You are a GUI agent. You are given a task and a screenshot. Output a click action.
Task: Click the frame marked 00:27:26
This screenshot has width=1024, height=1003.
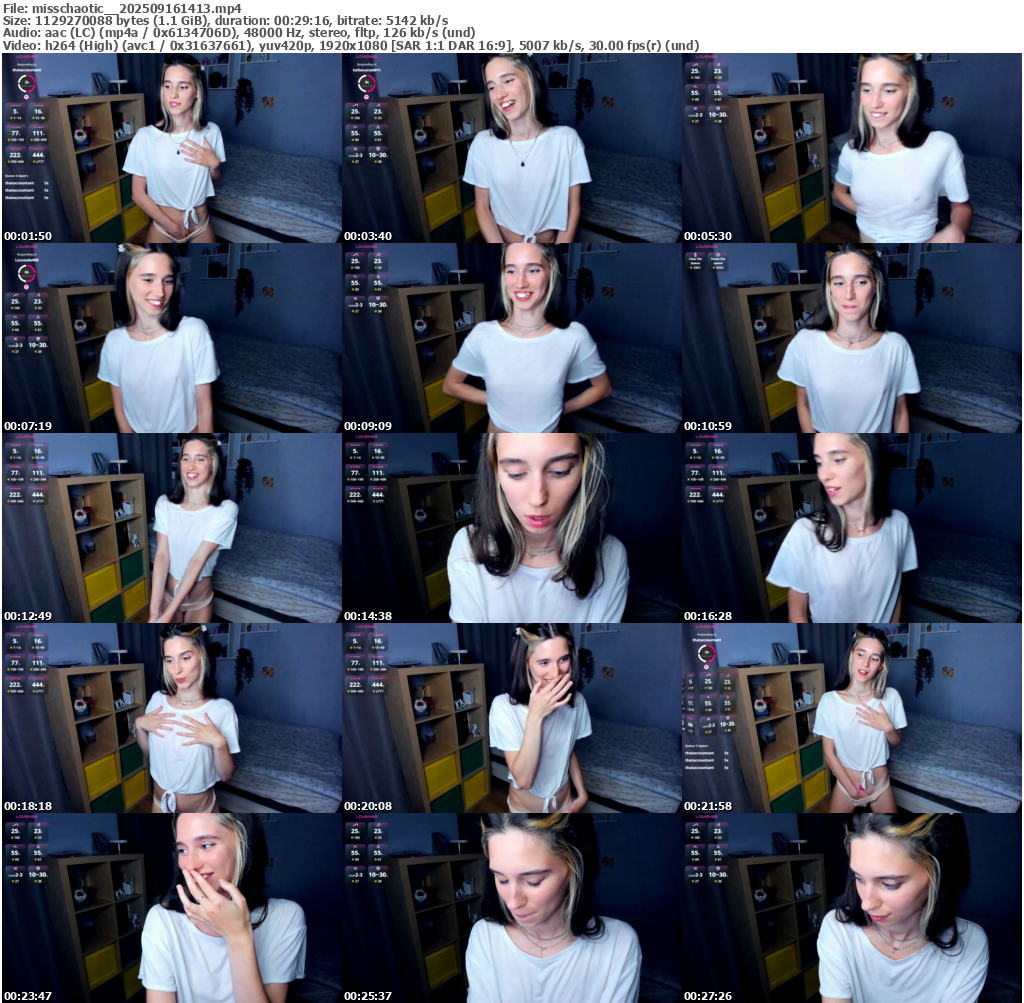852,908
